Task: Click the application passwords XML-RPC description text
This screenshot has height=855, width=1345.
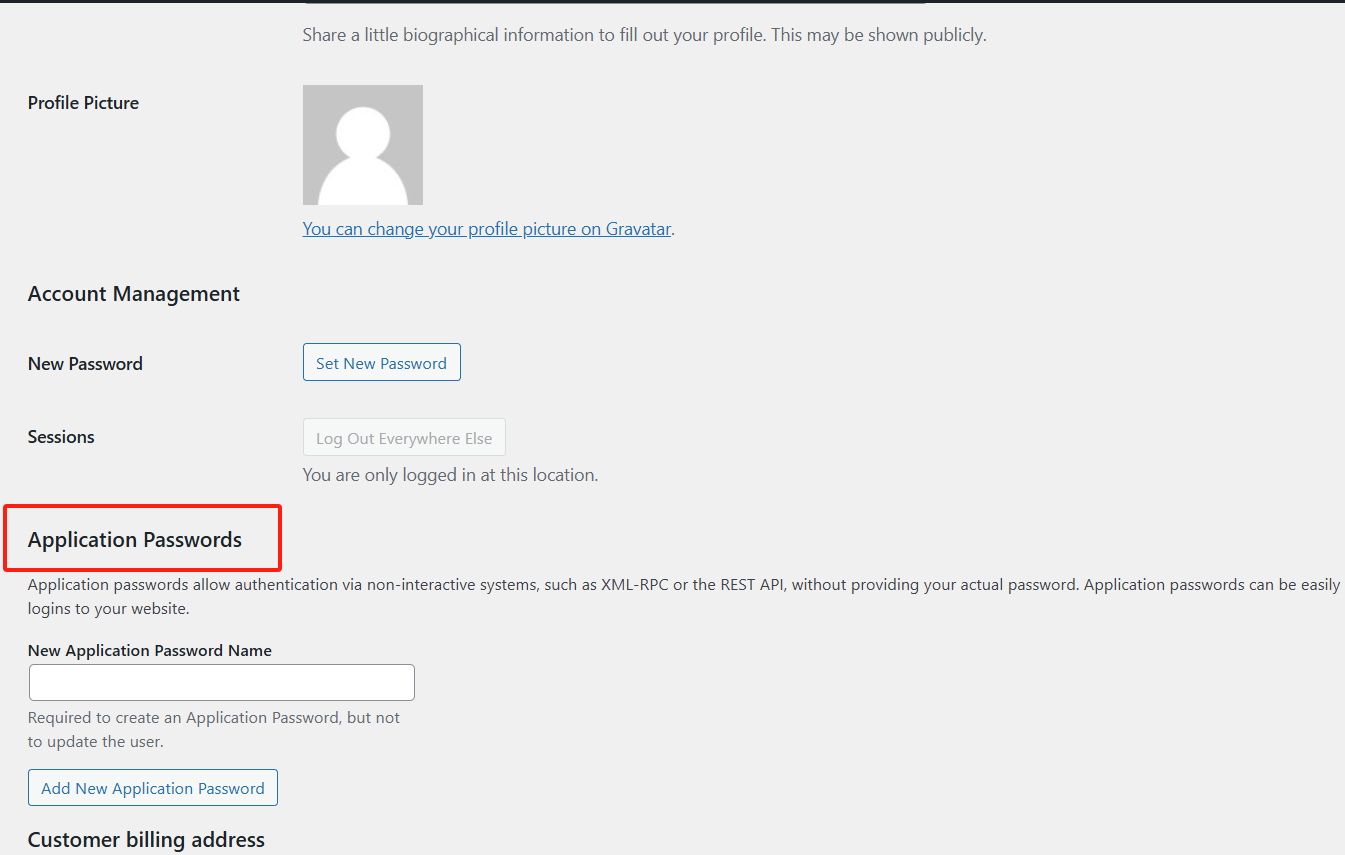Action: click(684, 596)
